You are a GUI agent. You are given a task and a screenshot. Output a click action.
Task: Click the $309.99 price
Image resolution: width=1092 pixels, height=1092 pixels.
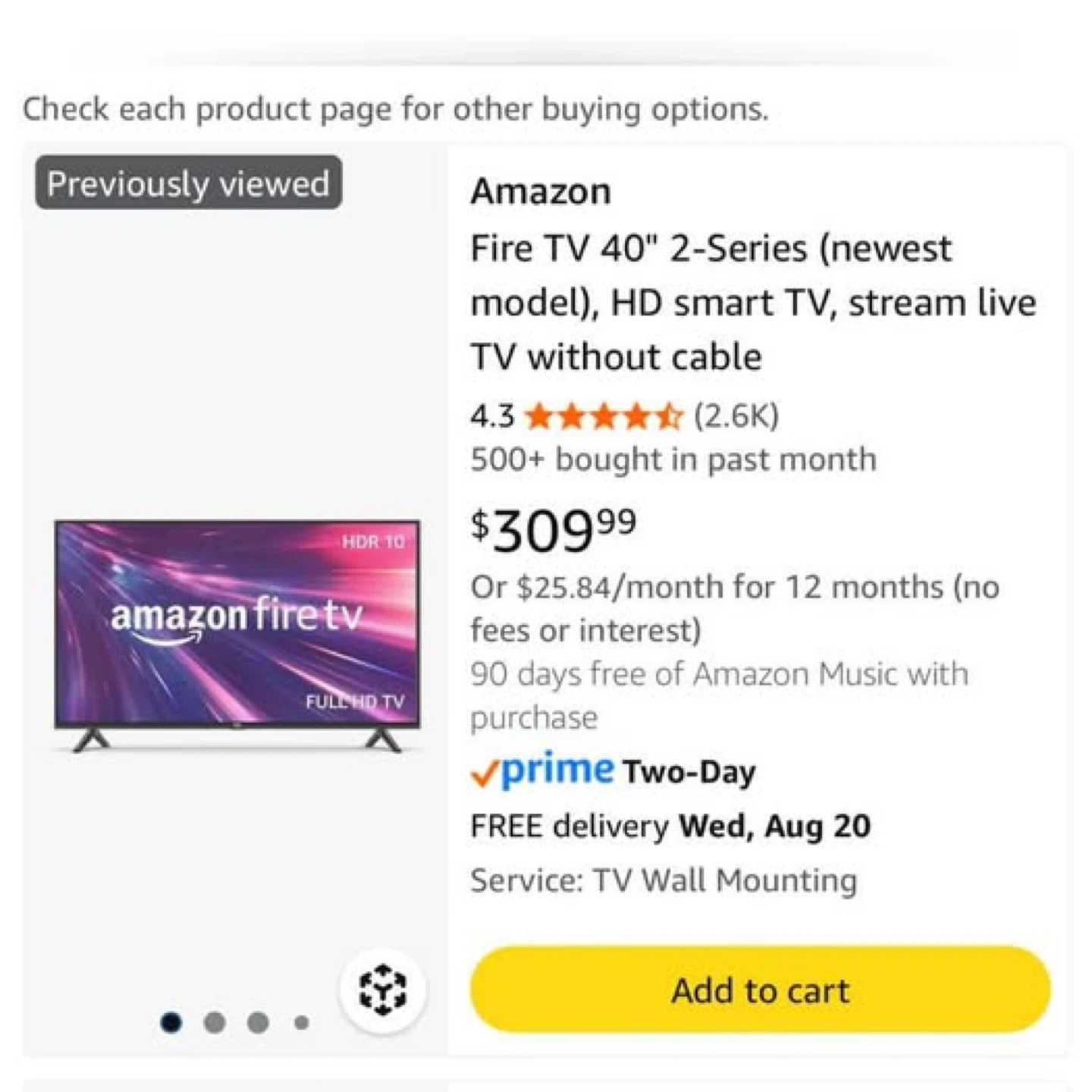tap(554, 529)
